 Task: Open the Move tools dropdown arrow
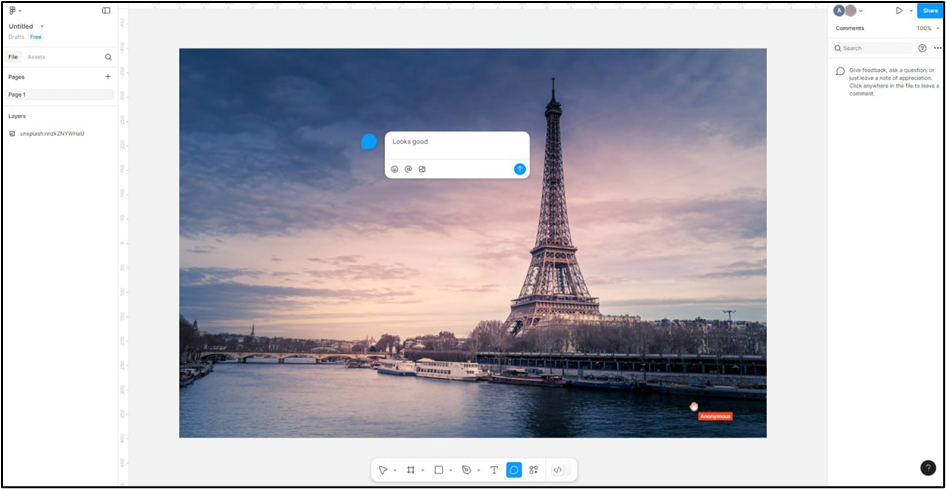tap(395, 470)
